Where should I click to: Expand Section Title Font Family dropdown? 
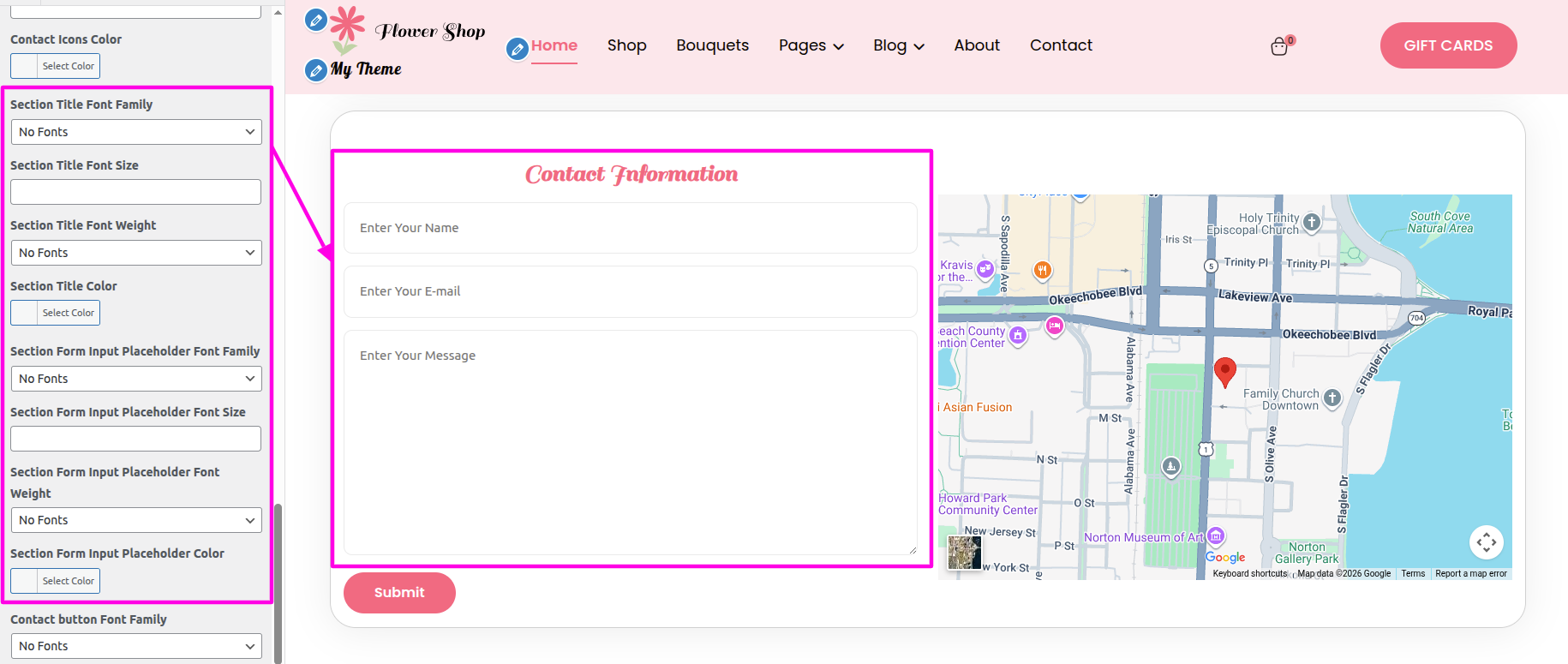tap(136, 132)
